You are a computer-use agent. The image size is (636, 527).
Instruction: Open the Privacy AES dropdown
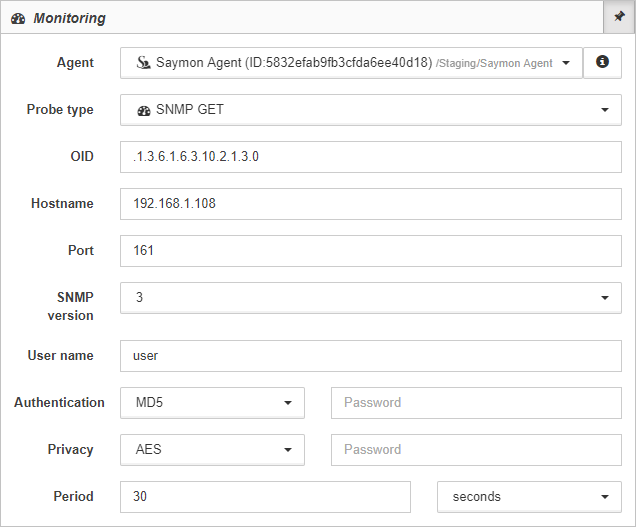coord(212,450)
